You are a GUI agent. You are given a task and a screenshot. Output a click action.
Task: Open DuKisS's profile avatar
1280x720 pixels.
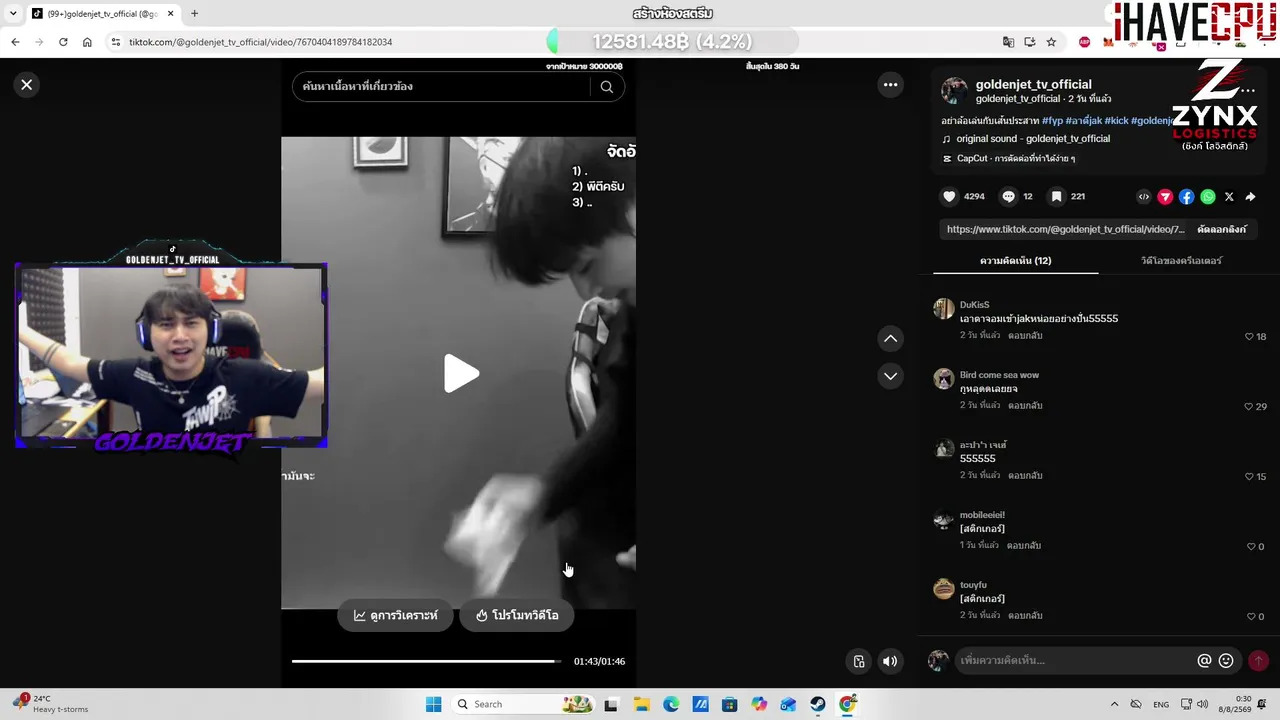(x=944, y=308)
